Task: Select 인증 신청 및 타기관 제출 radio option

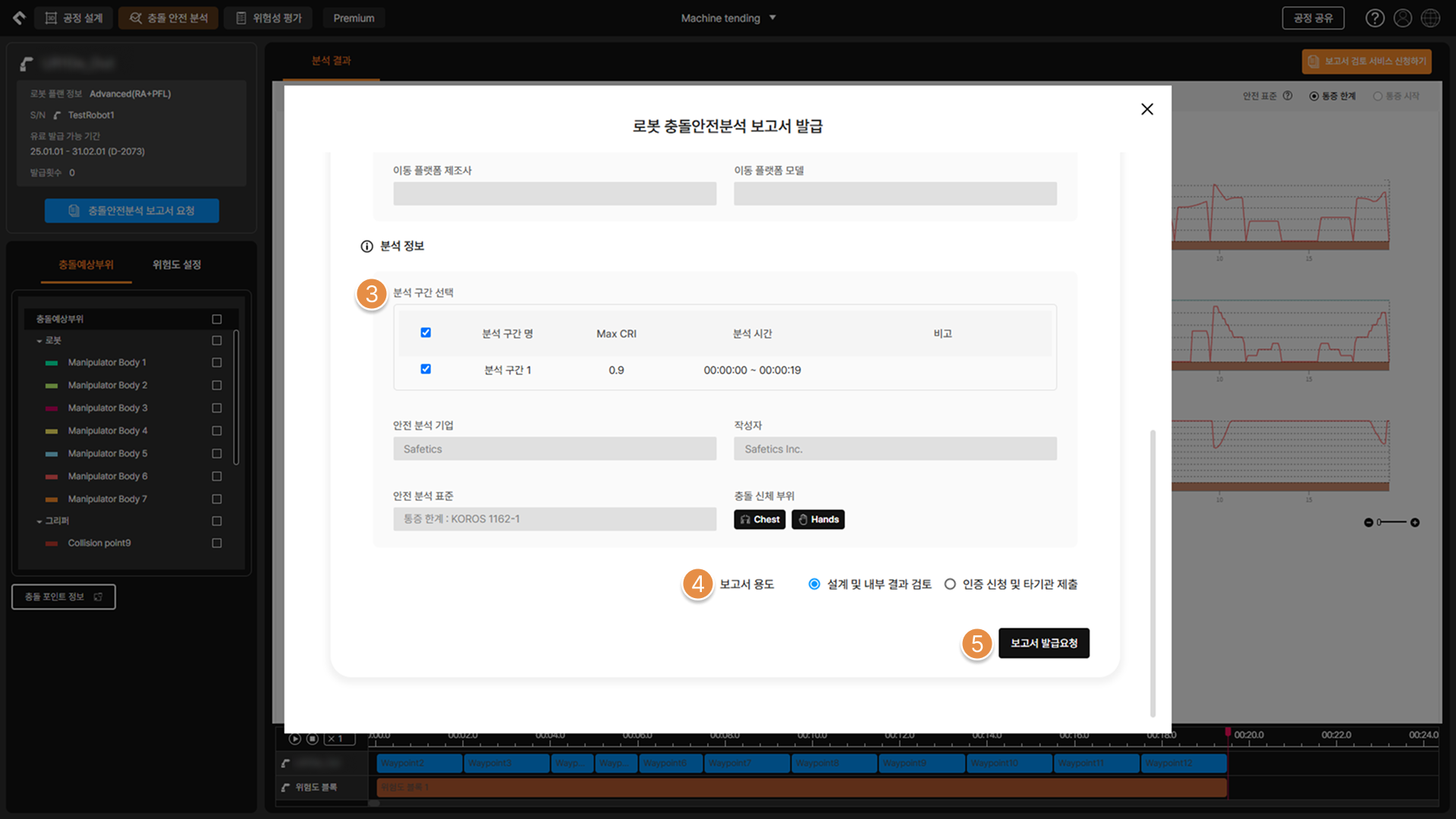Action: point(950,584)
